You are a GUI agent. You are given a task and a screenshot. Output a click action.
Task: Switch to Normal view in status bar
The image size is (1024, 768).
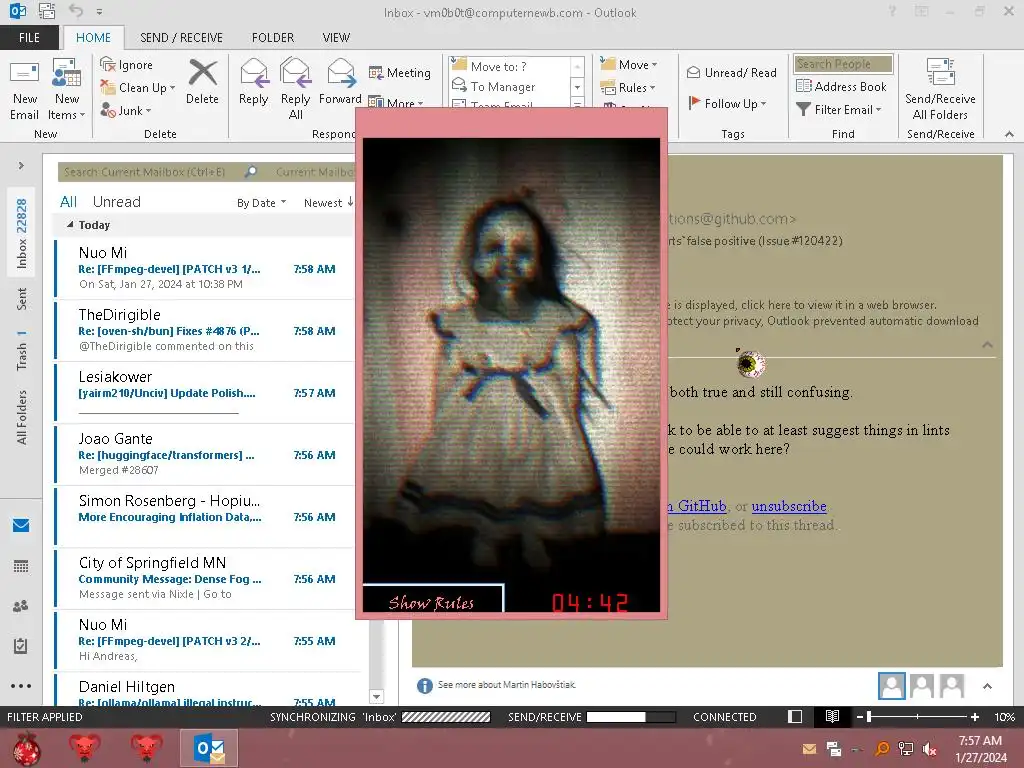click(x=795, y=716)
